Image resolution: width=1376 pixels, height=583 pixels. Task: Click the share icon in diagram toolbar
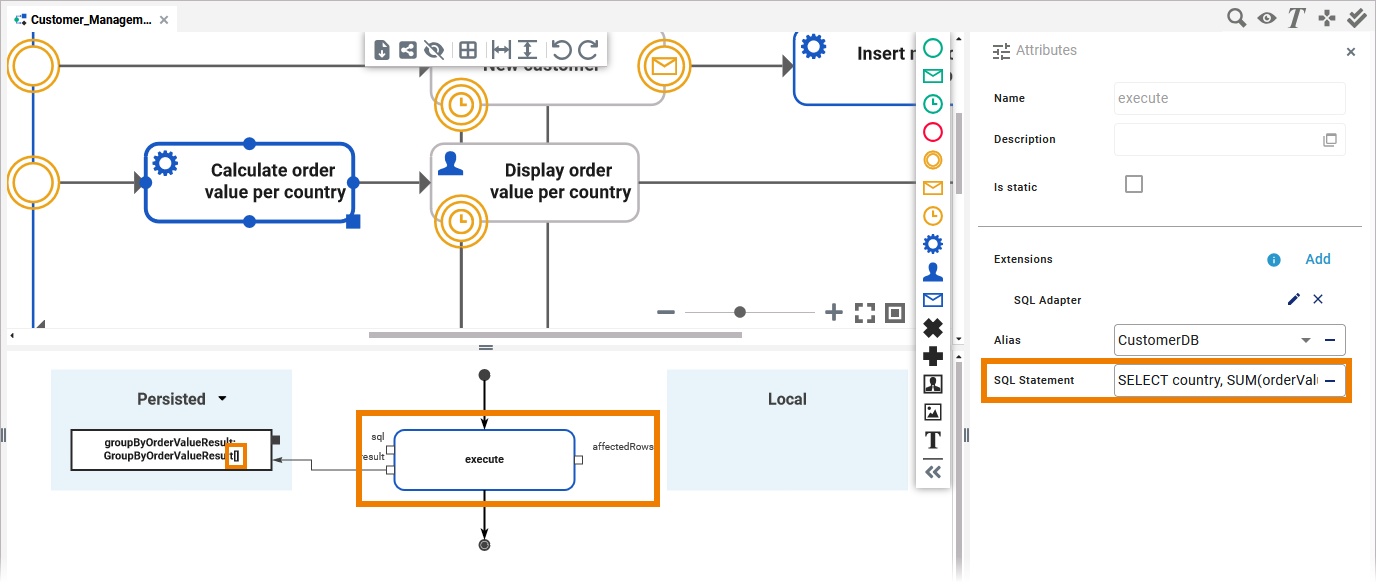pyautogui.click(x=407, y=50)
